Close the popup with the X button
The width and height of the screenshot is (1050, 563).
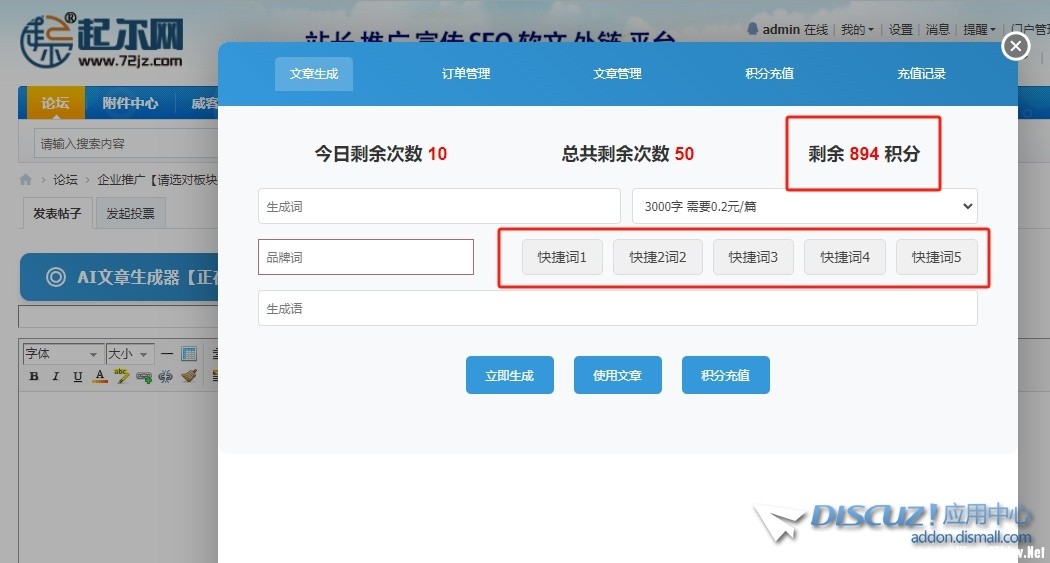point(1016,46)
